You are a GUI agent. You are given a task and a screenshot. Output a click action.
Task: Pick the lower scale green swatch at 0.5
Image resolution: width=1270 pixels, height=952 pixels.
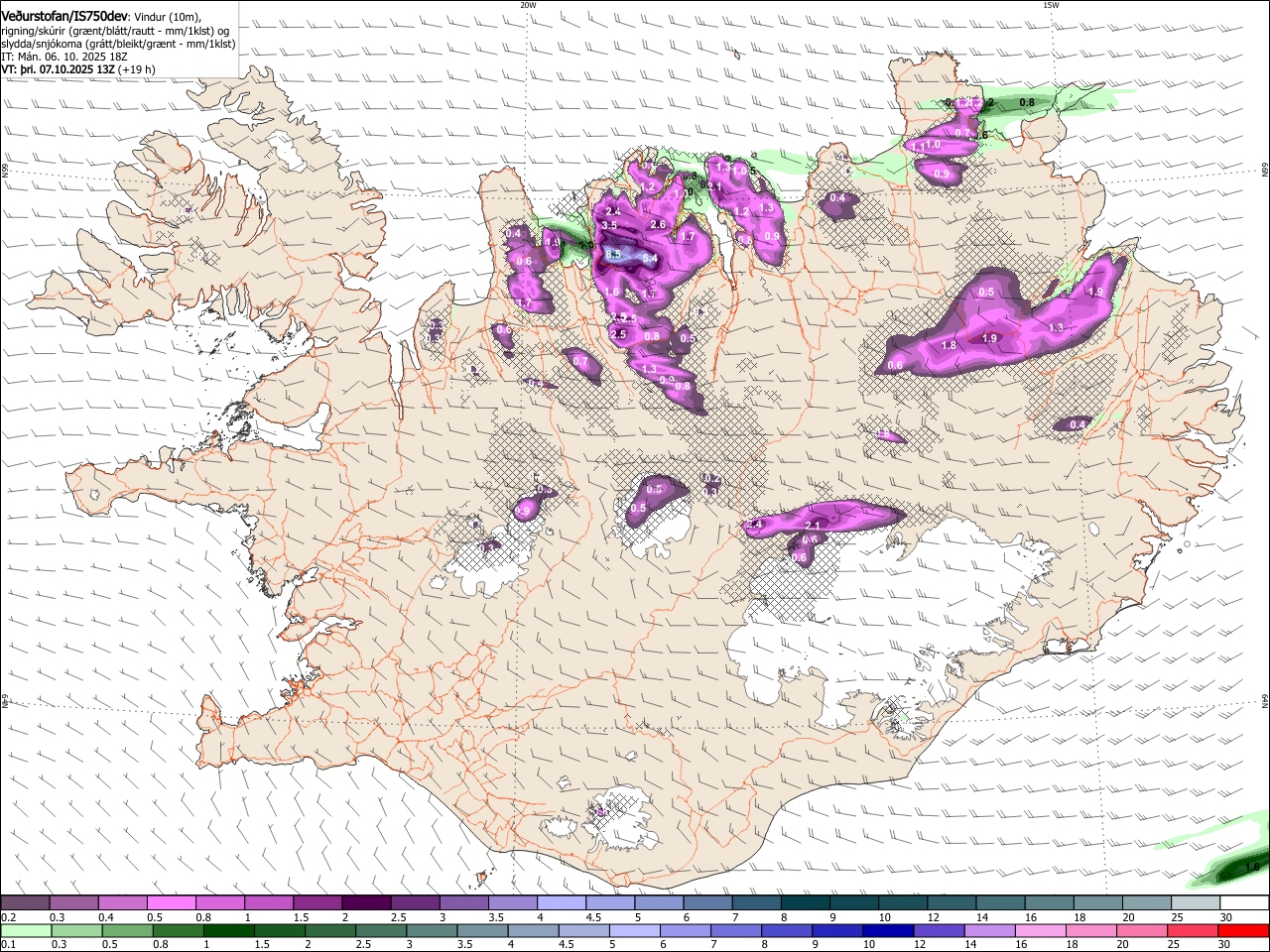click(x=127, y=931)
